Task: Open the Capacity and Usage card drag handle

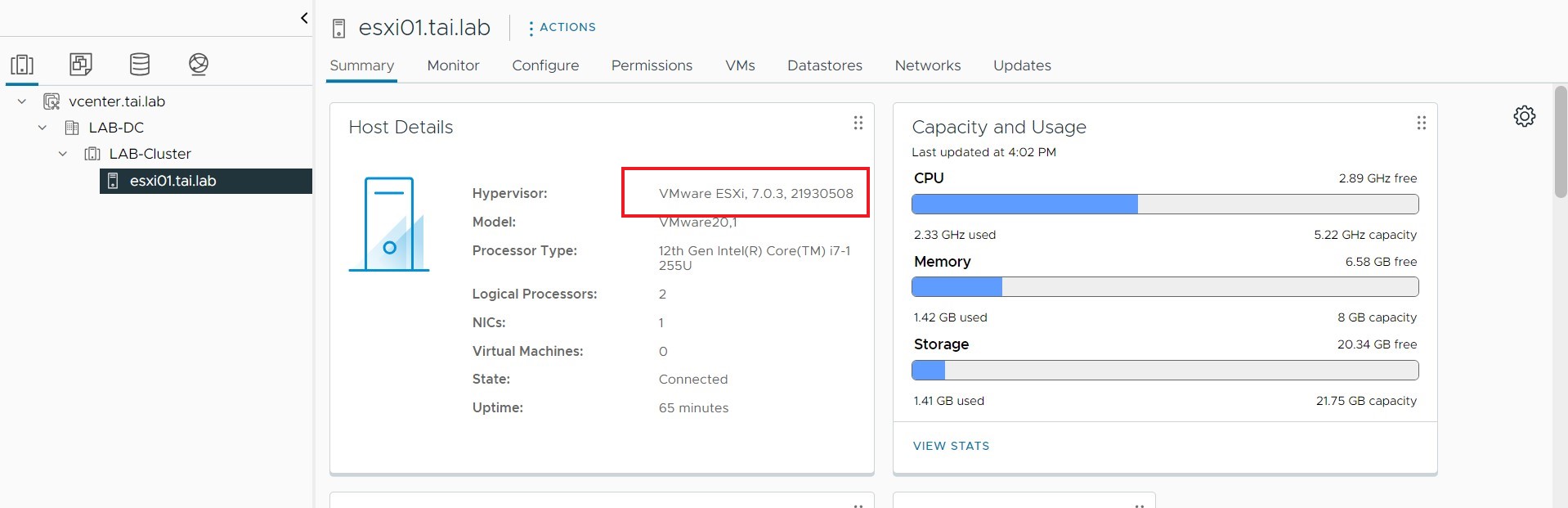Action: click(1421, 123)
